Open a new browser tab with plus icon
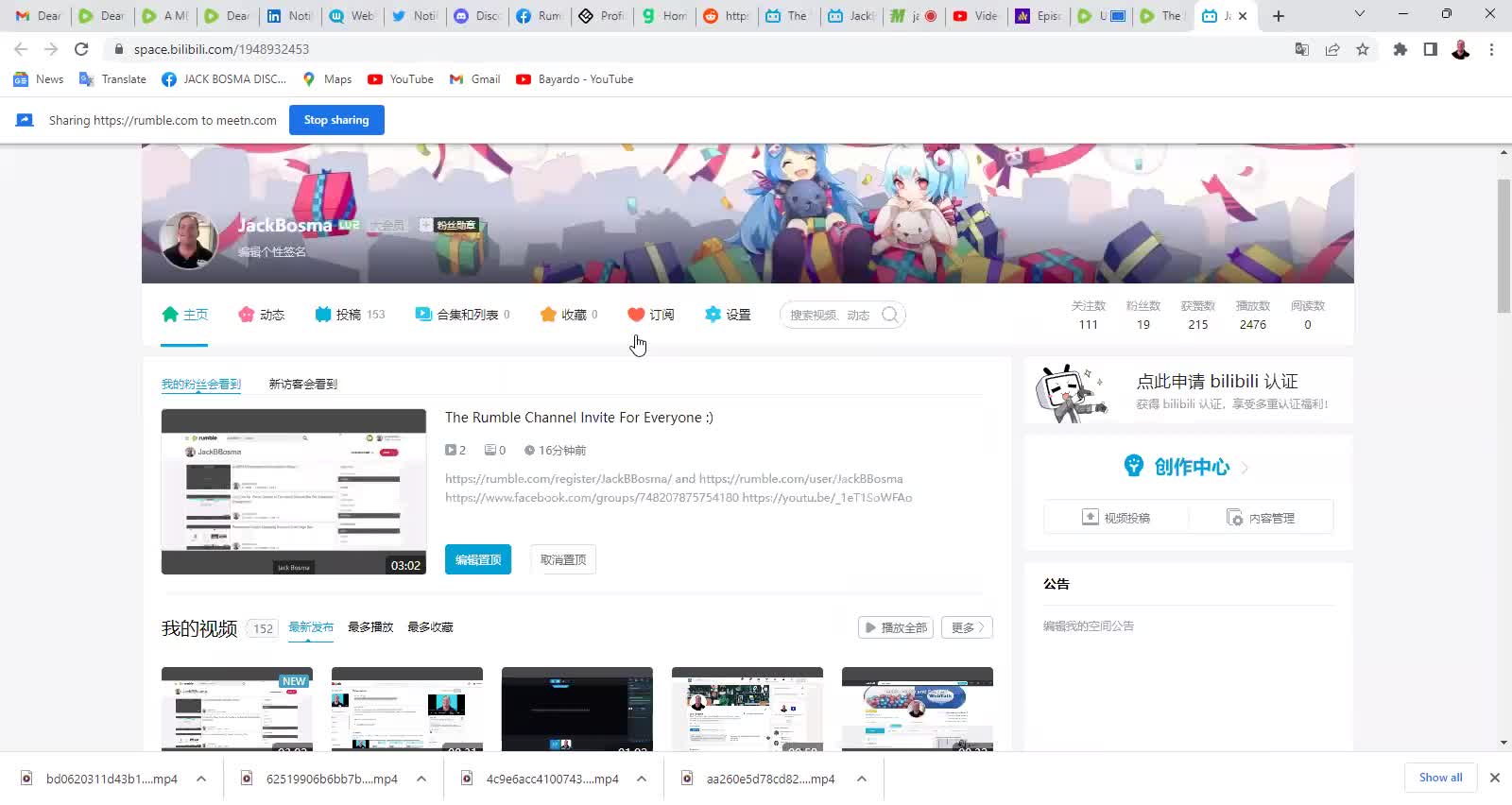Screen dimensions: 1512x805 click(x=1279, y=16)
